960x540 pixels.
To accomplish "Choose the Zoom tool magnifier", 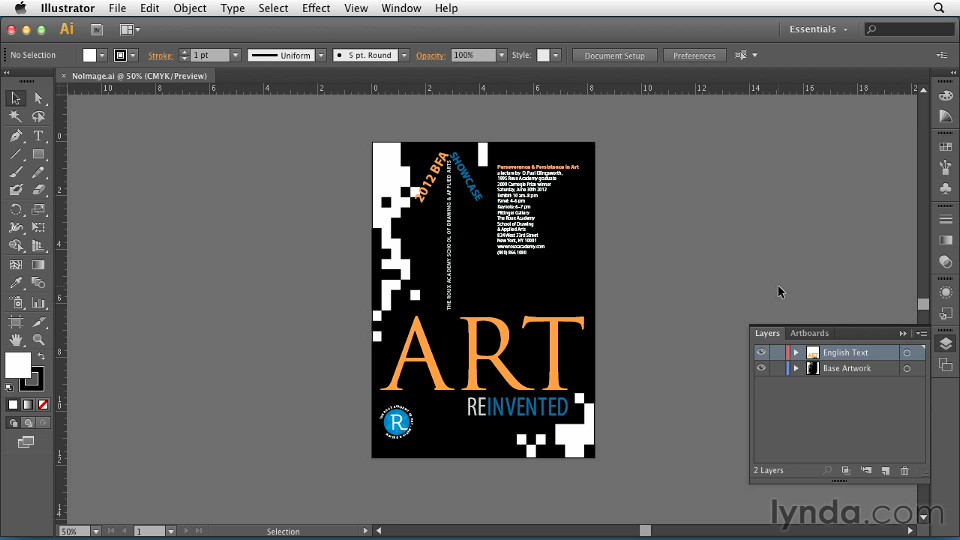I will click(x=38, y=341).
